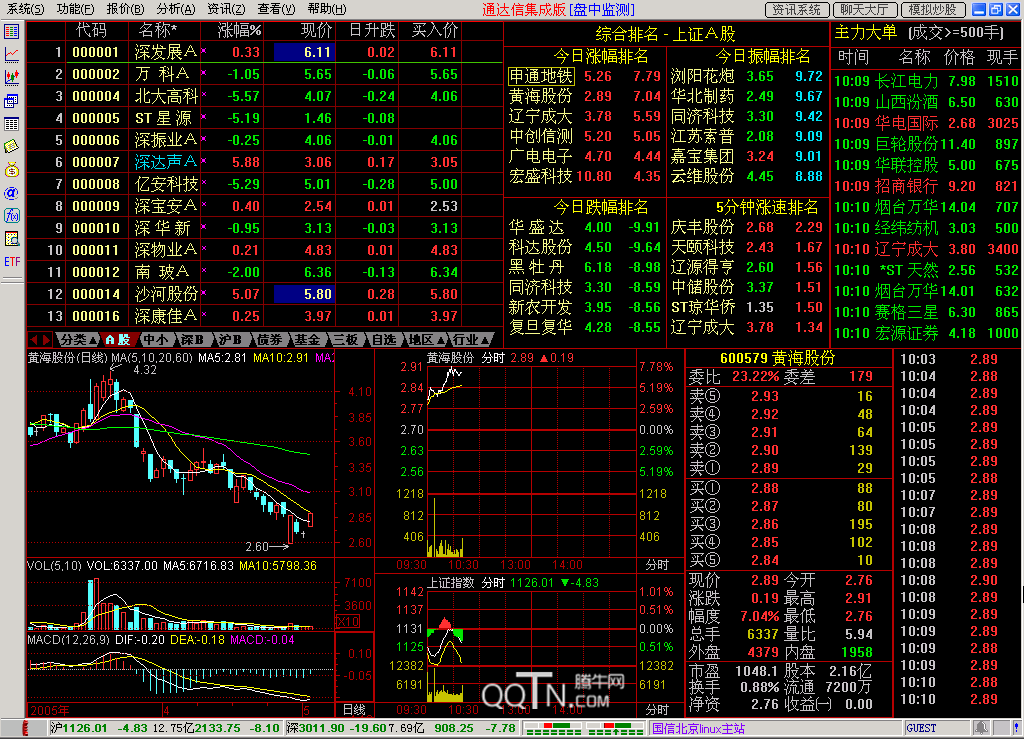Click the multi-window layout sidebar icon
This screenshot has width=1024, height=739.
coord(12,101)
